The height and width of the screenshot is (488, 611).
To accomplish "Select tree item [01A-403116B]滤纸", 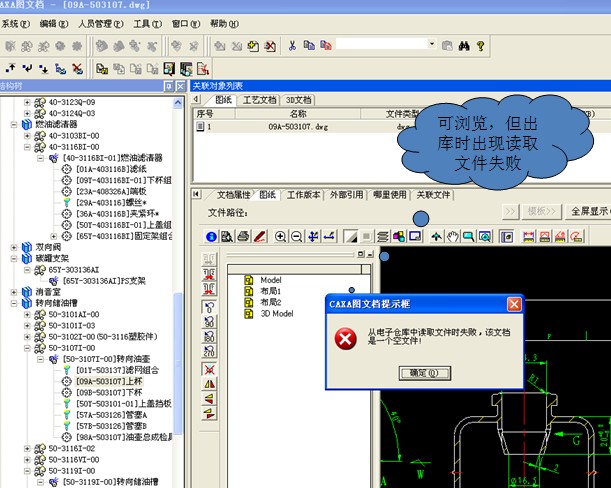I will pyautogui.click(x=111, y=169).
